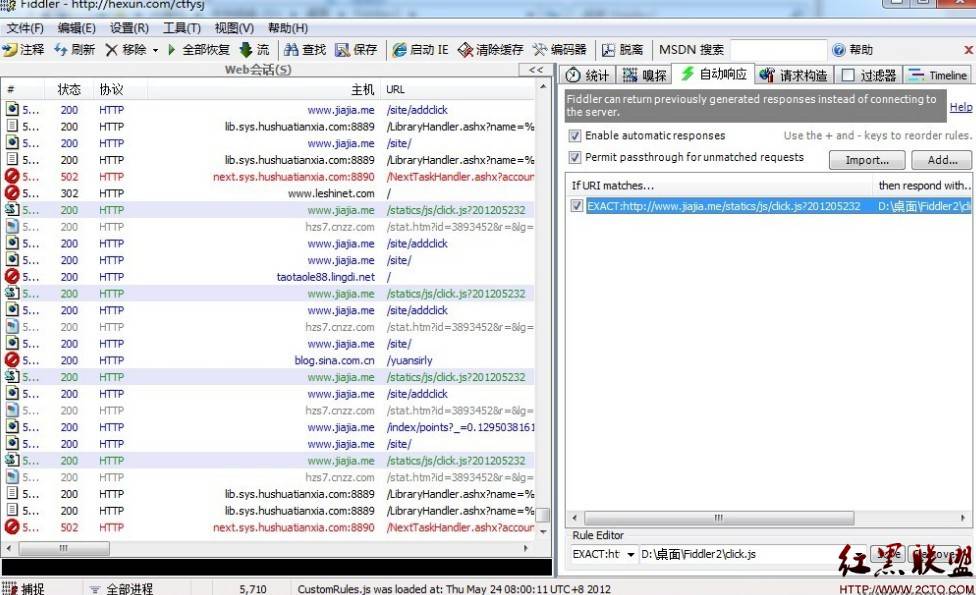Switch to the Timeline tab
Screen dimensions: 976x595
(x=937, y=75)
